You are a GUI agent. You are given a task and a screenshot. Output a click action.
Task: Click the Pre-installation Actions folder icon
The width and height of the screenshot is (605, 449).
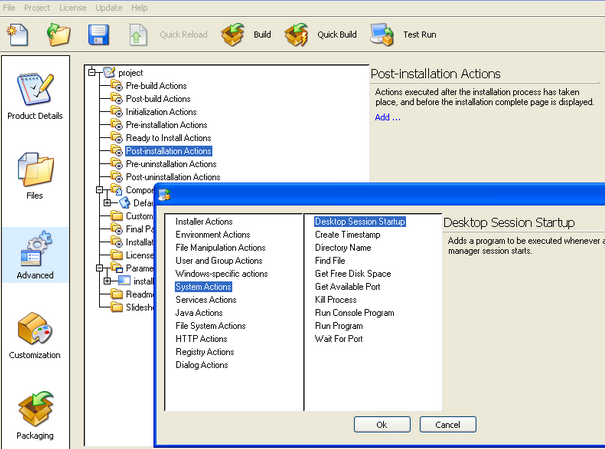click(x=117, y=124)
